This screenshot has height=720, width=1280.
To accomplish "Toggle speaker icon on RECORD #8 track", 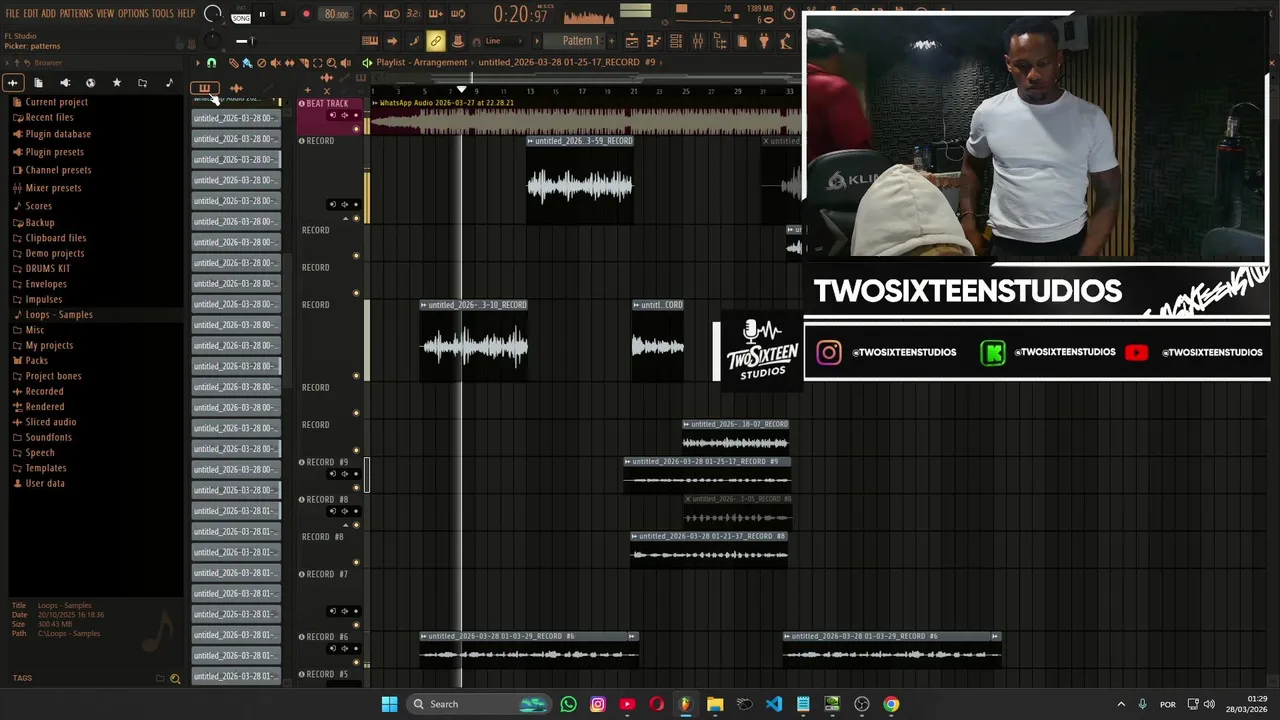I will pos(344,511).
